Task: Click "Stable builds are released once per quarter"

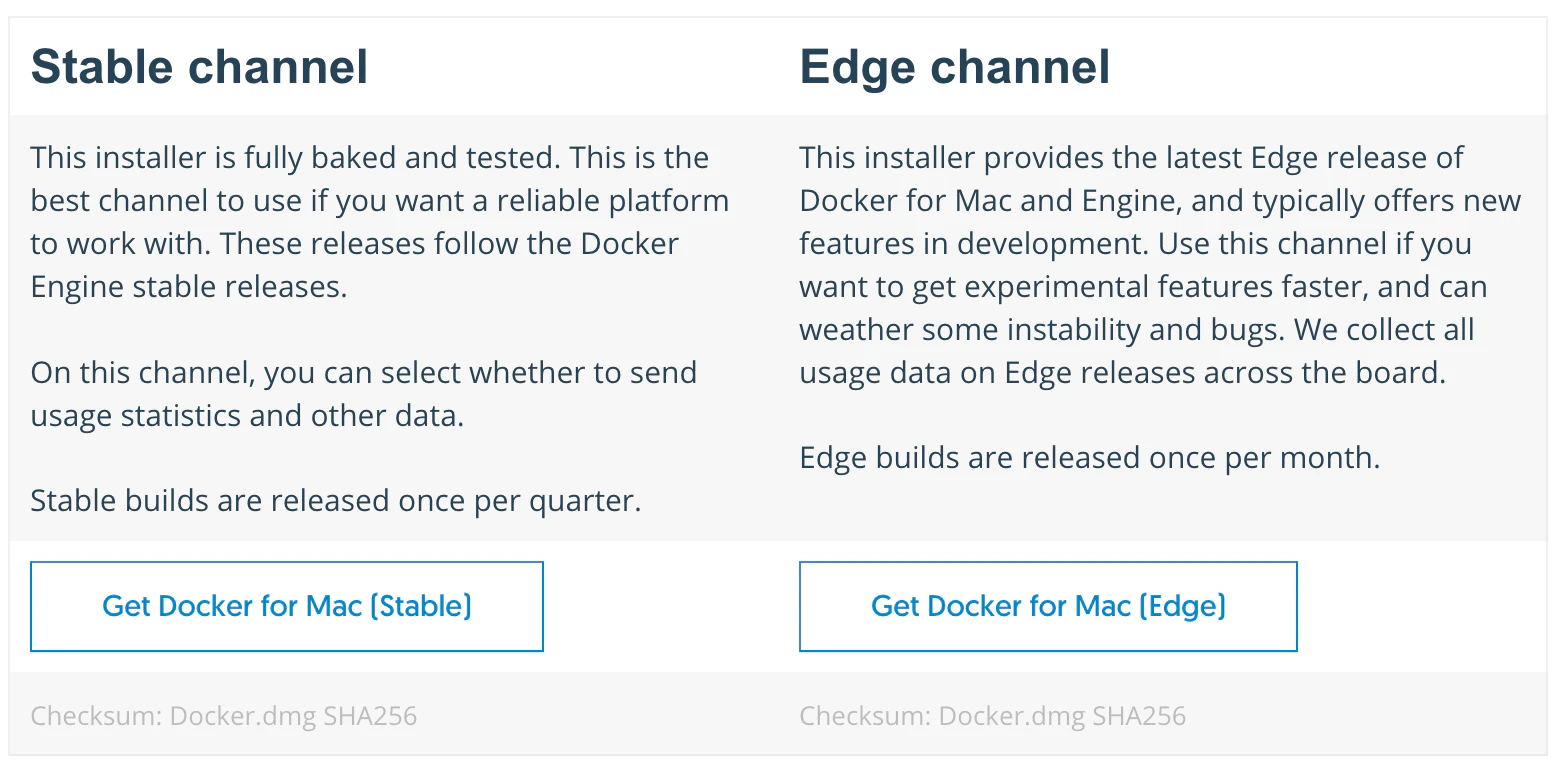Action: 336,500
